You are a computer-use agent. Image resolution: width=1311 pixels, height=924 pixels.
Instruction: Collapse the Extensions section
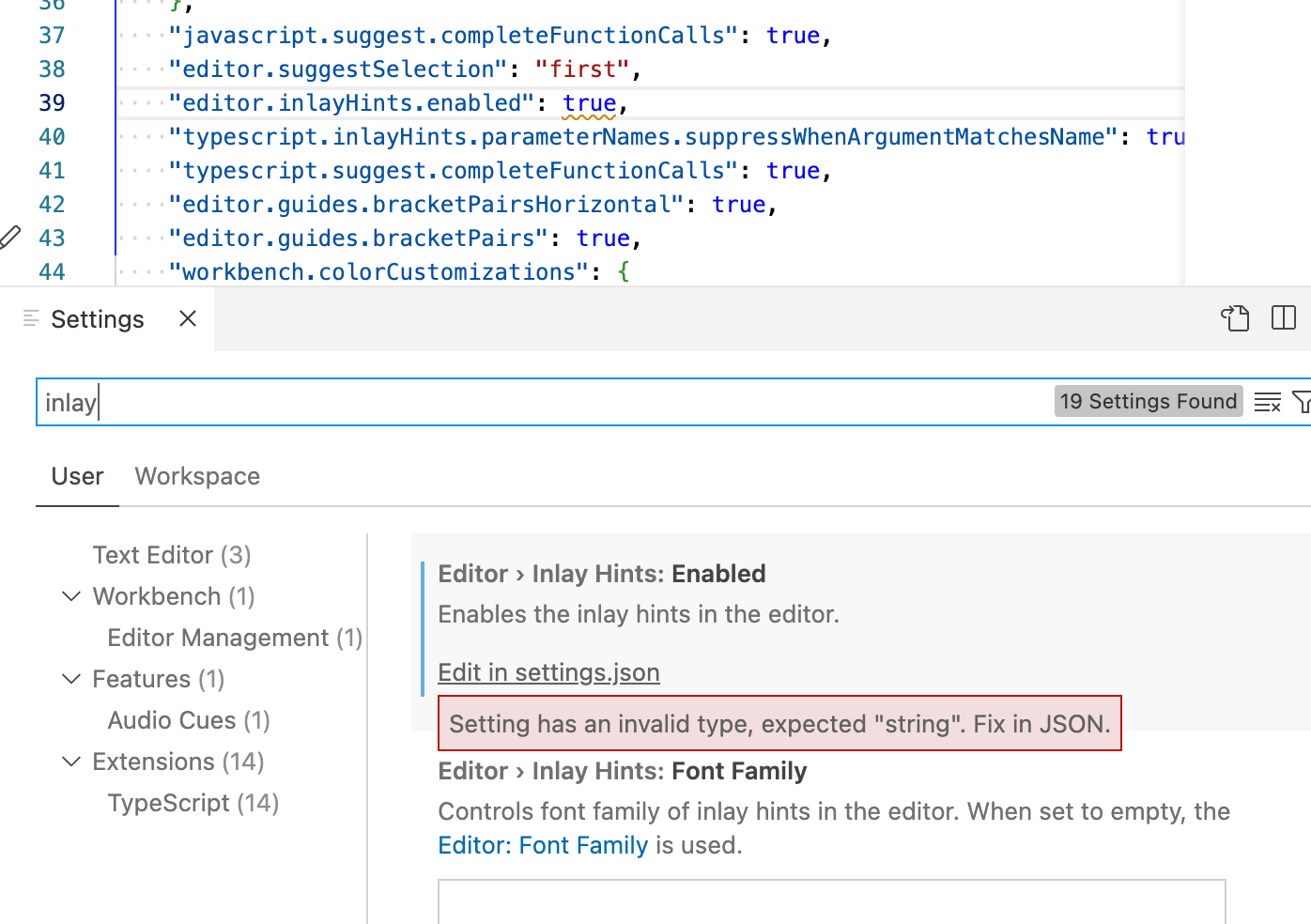point(71,762)
